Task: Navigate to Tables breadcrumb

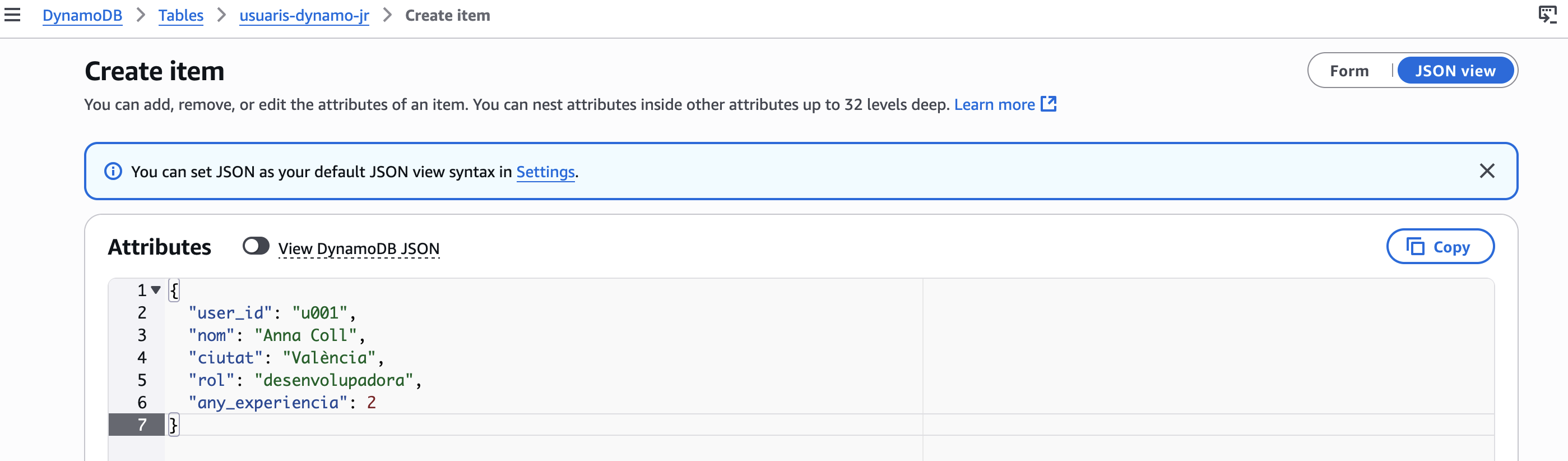Action: click(181, 15)
